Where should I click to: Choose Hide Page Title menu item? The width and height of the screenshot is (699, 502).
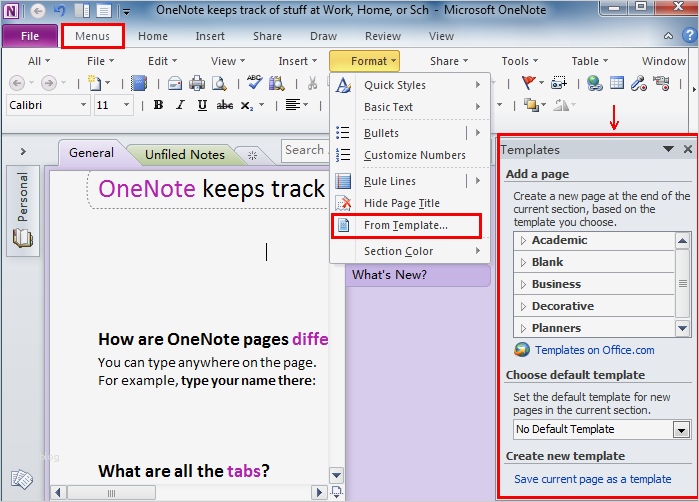tap(410, 203)
